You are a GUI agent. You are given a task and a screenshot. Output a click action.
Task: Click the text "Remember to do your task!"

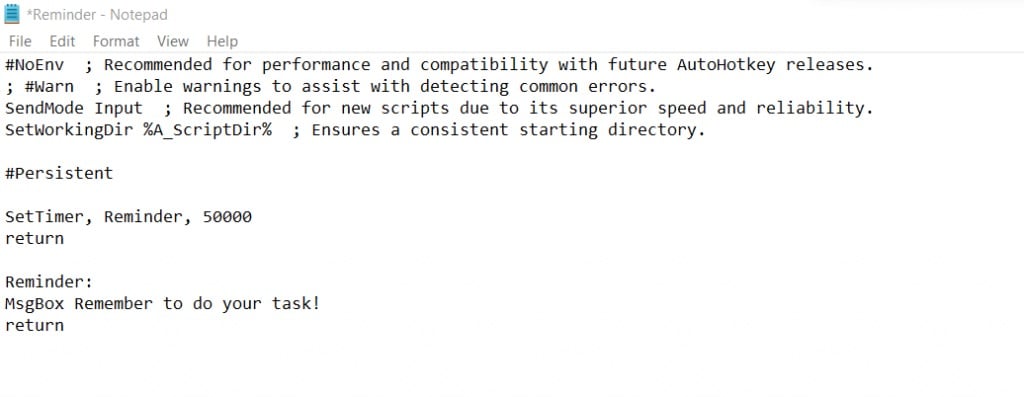coord(197,304)
